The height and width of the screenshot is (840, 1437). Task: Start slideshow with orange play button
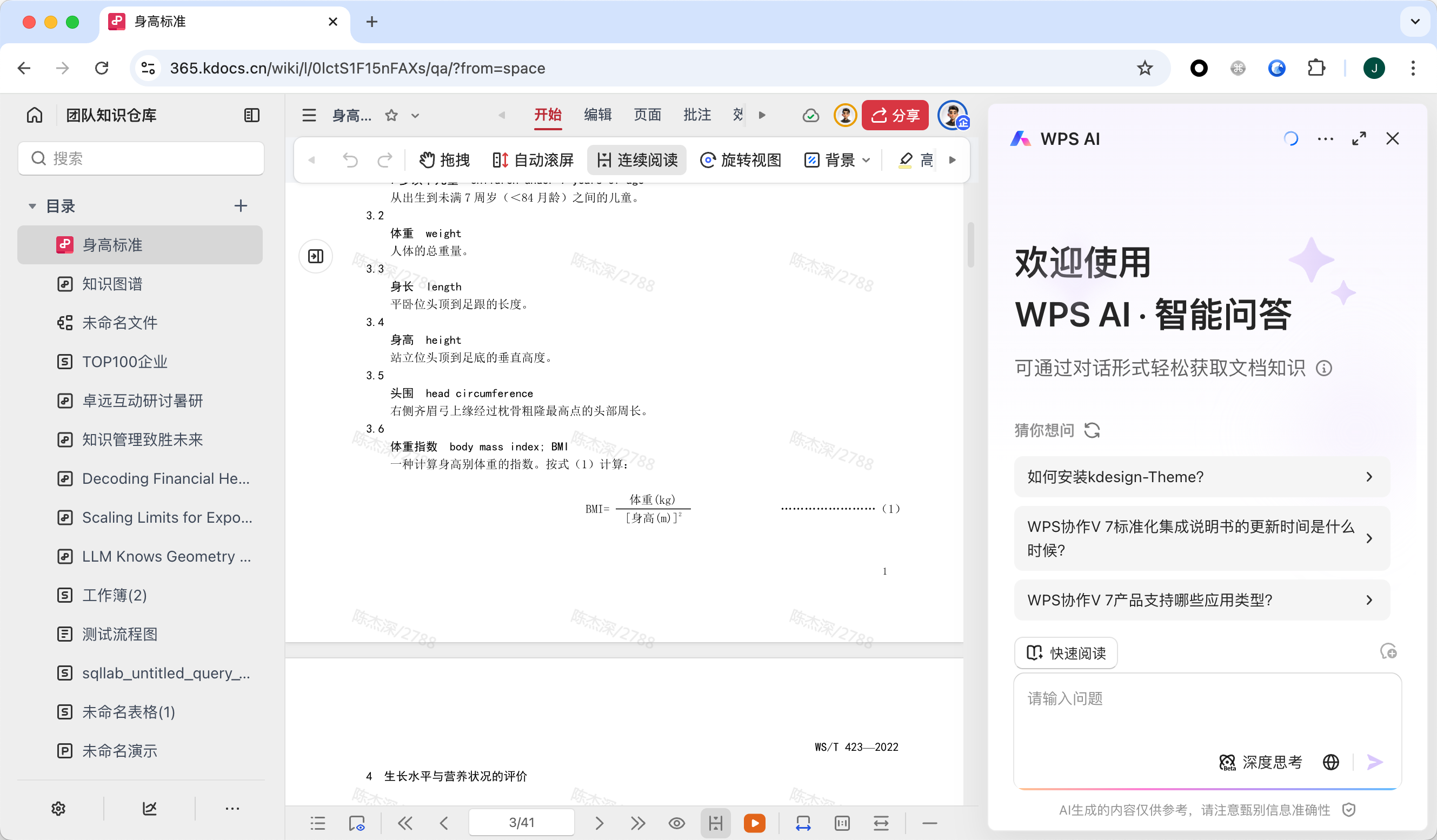pyautogui.click(x=754, y=823)
